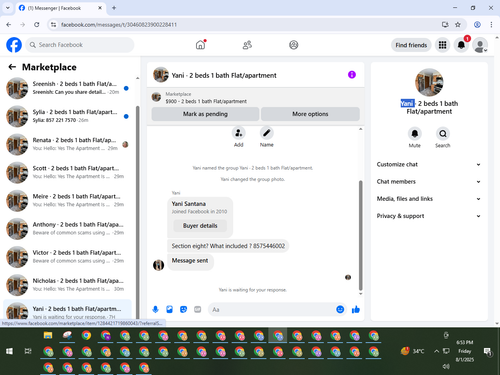Expand the Privacy & support section
Screen dimensions: 500x375
click(429, 216)
